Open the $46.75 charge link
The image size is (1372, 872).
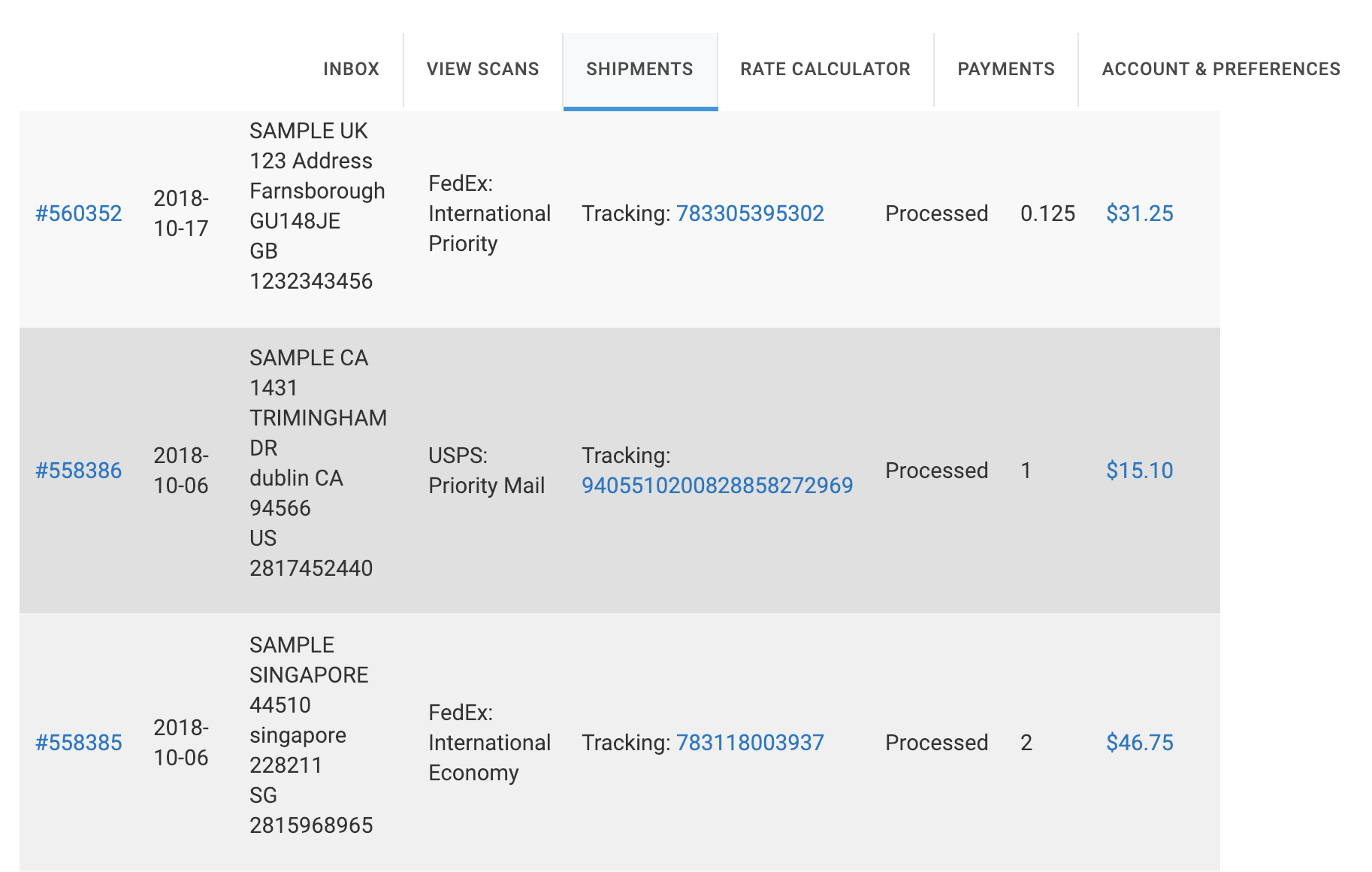pyautogui.click(x=1139, y=743)
